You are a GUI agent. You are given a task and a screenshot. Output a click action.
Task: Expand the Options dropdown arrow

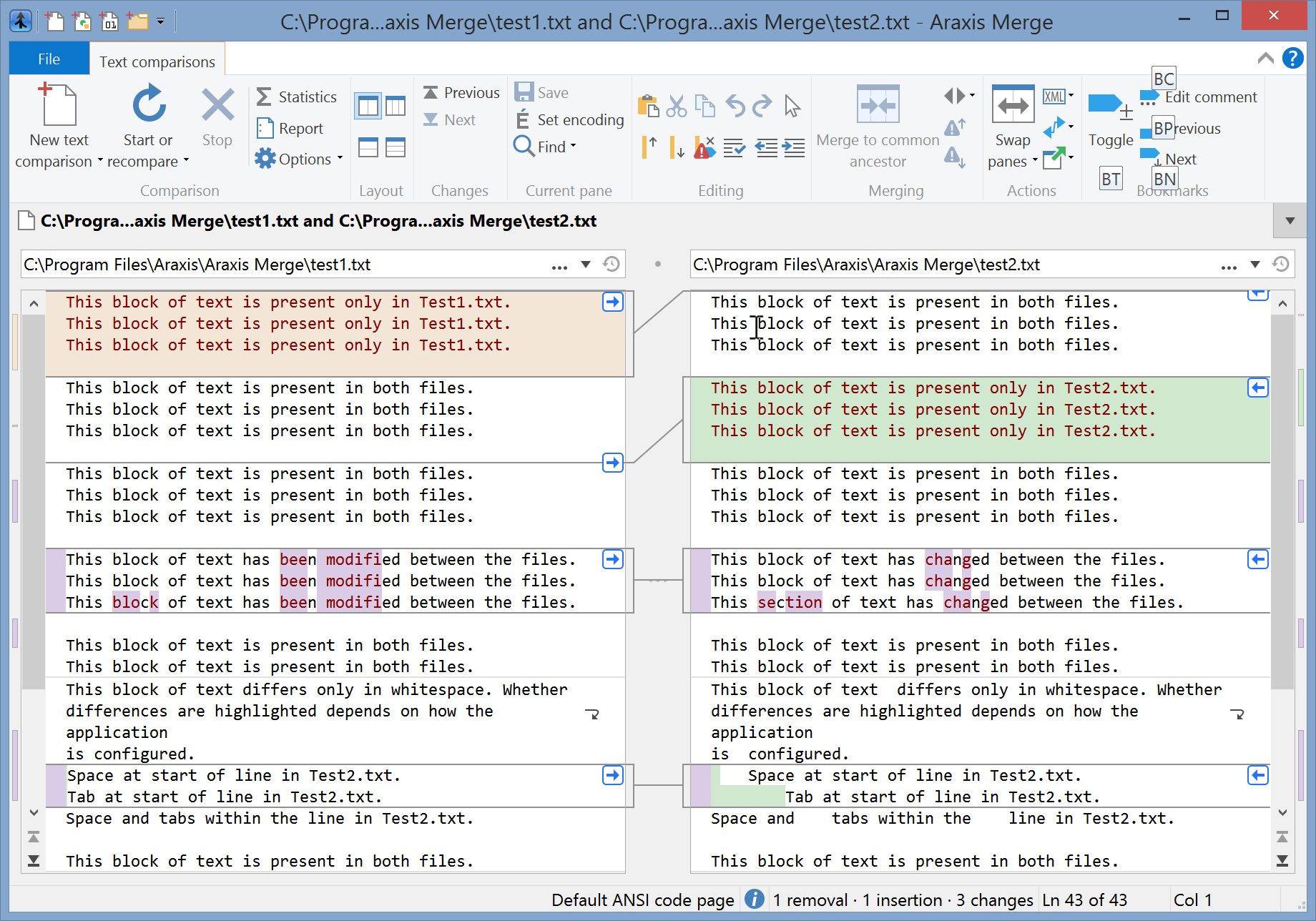[340, 159]
